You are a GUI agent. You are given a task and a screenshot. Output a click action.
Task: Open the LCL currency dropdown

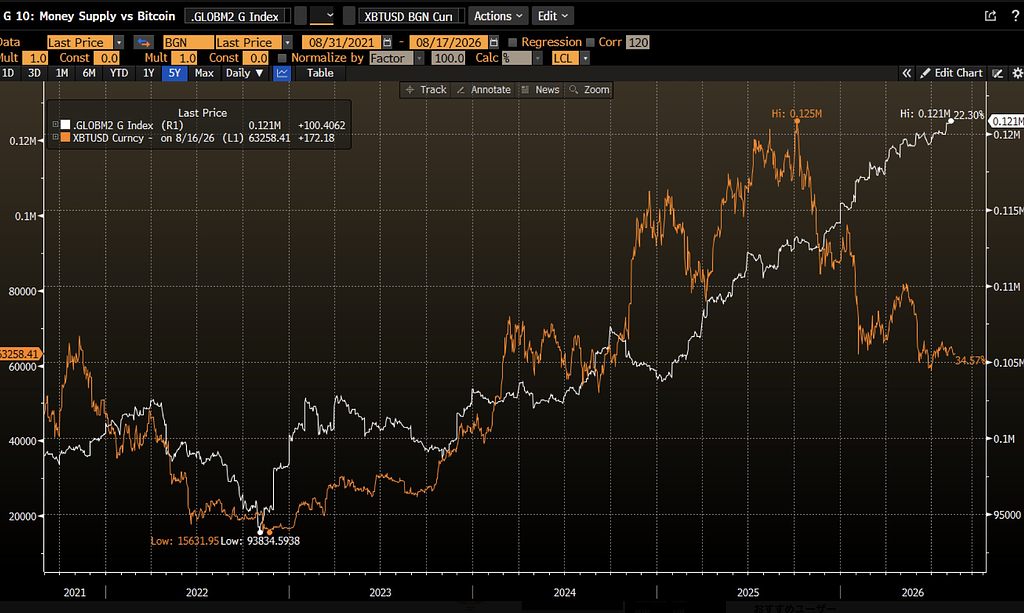[x=585, y=58]
